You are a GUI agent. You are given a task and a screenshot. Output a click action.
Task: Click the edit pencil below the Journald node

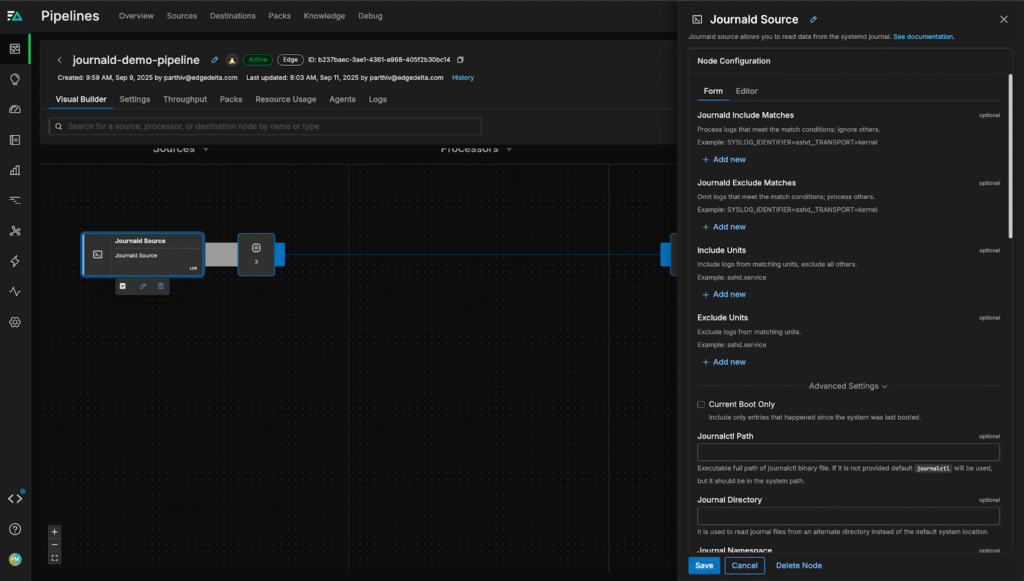point(142,286)
